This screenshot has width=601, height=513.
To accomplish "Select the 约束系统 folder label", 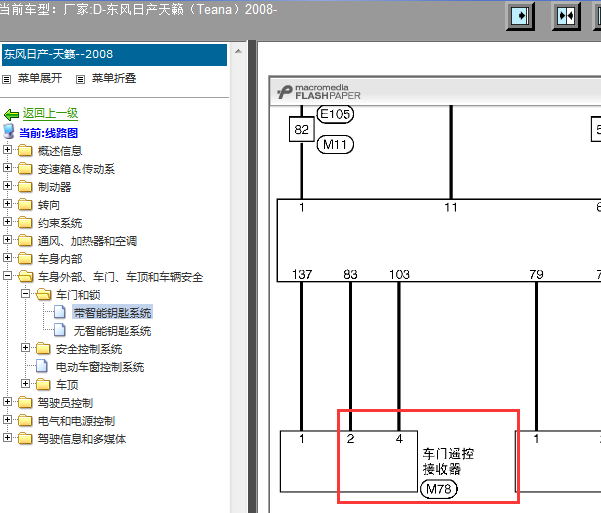I will tap(60, 223).
